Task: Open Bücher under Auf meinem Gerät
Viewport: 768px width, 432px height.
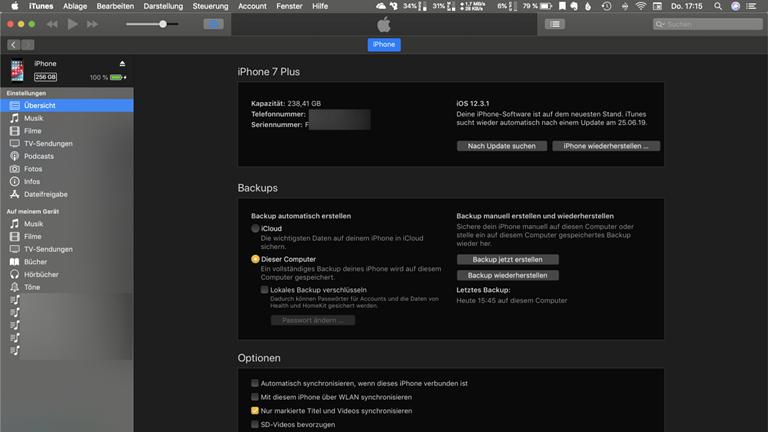Action: [x=35, y=261]
